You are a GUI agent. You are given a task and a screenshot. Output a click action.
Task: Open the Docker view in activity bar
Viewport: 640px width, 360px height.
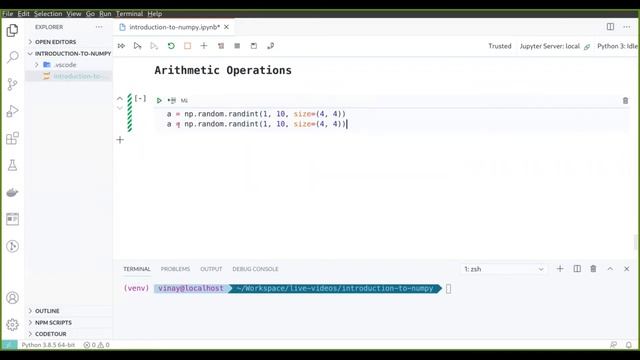coord(12,192)
